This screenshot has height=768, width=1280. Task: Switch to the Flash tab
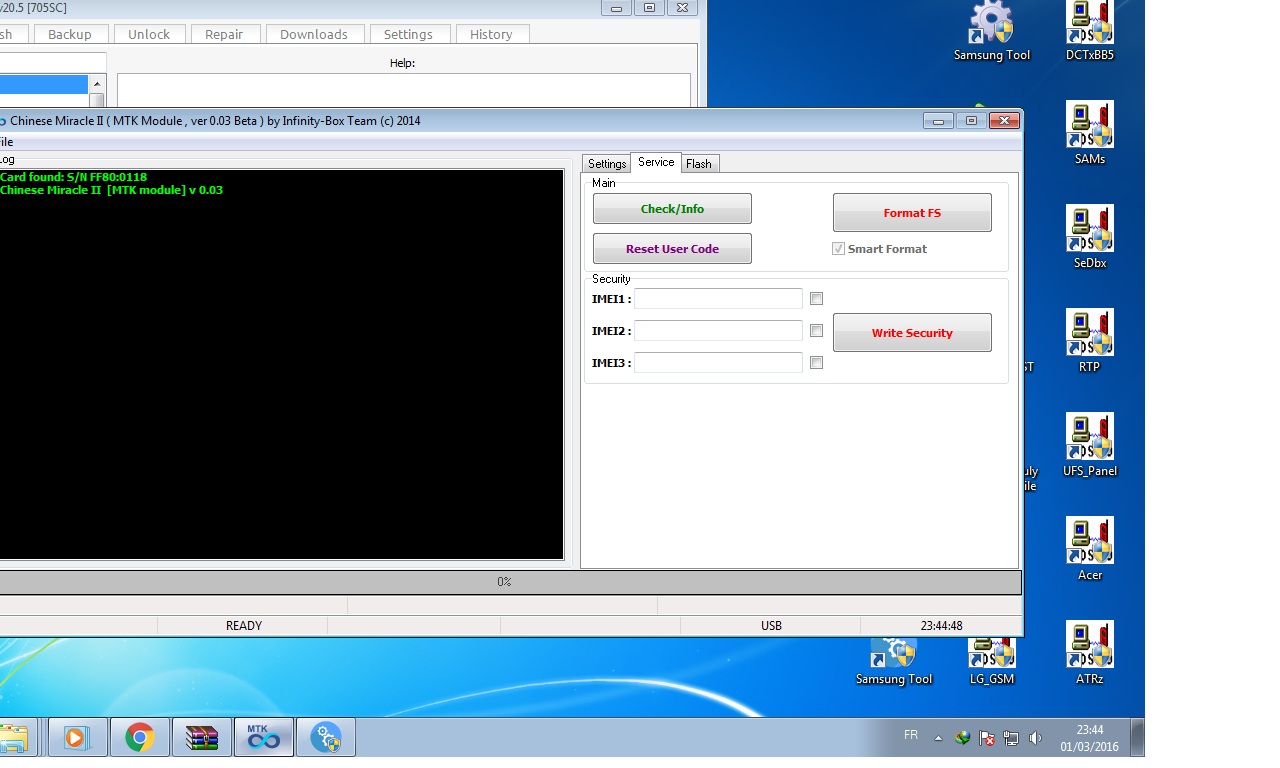[x=699, y=164]
